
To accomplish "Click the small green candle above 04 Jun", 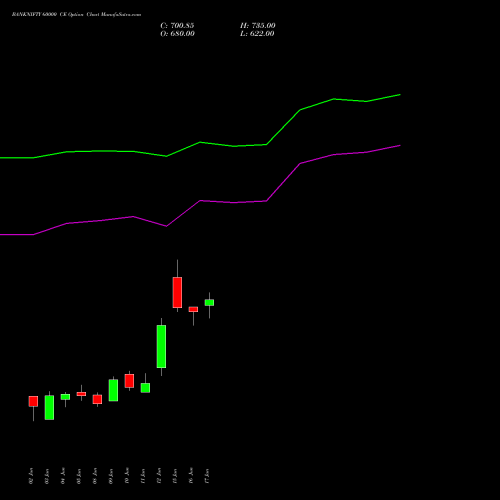I will point(65,397).
